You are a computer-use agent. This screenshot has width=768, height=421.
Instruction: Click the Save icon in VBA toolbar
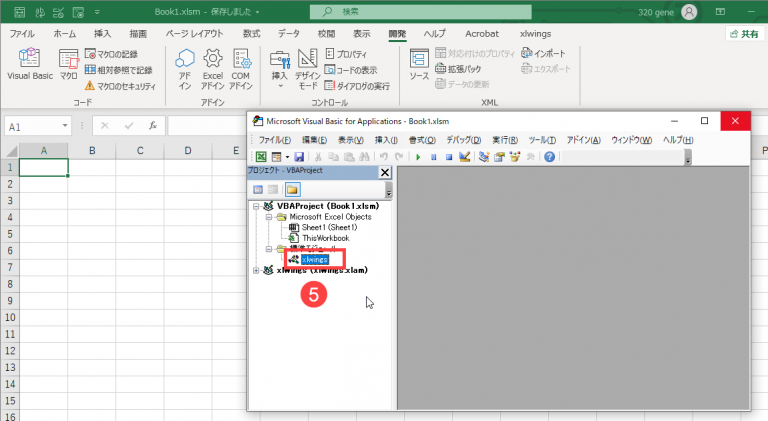click(299, 157)
